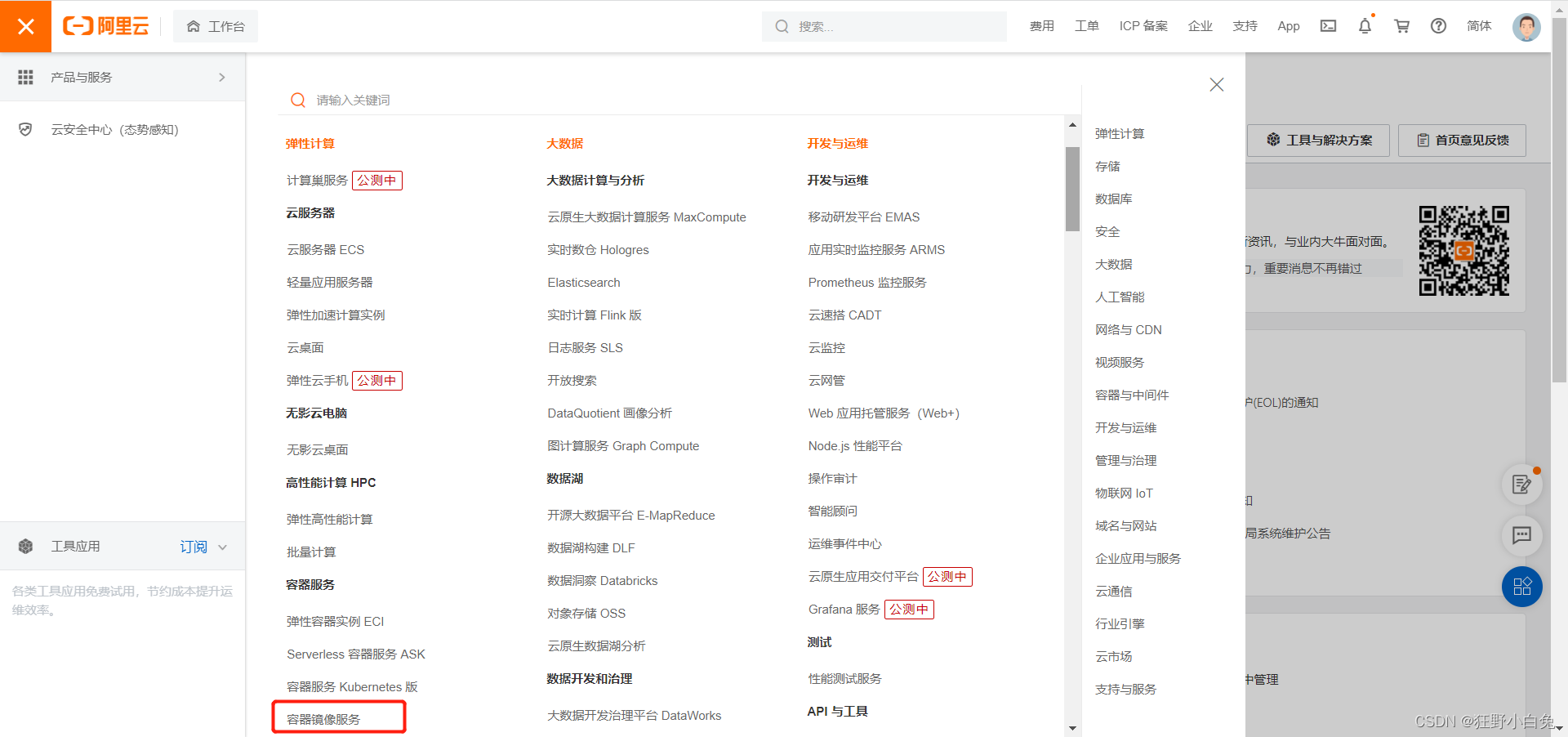The height and width of the screenshot is (737, 1568).
Task: Jump to 数据库 category
Action: [x=1114, y=199]
